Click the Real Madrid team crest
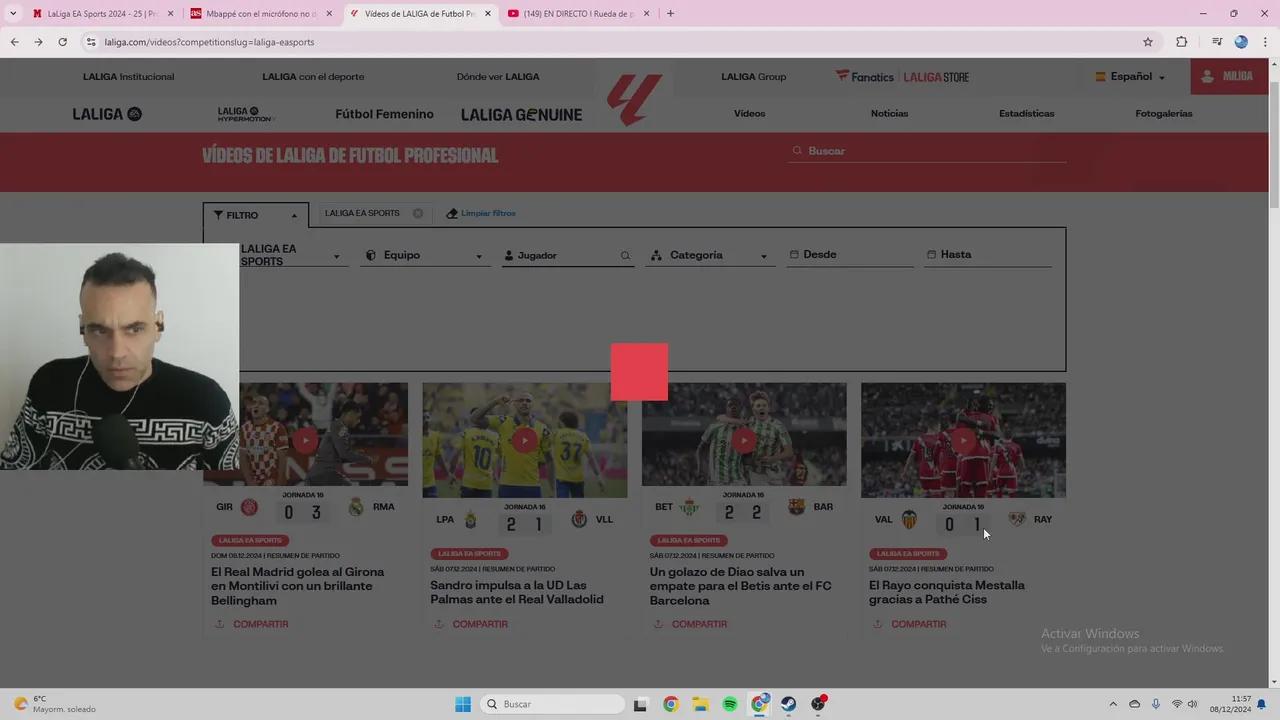 356,507
